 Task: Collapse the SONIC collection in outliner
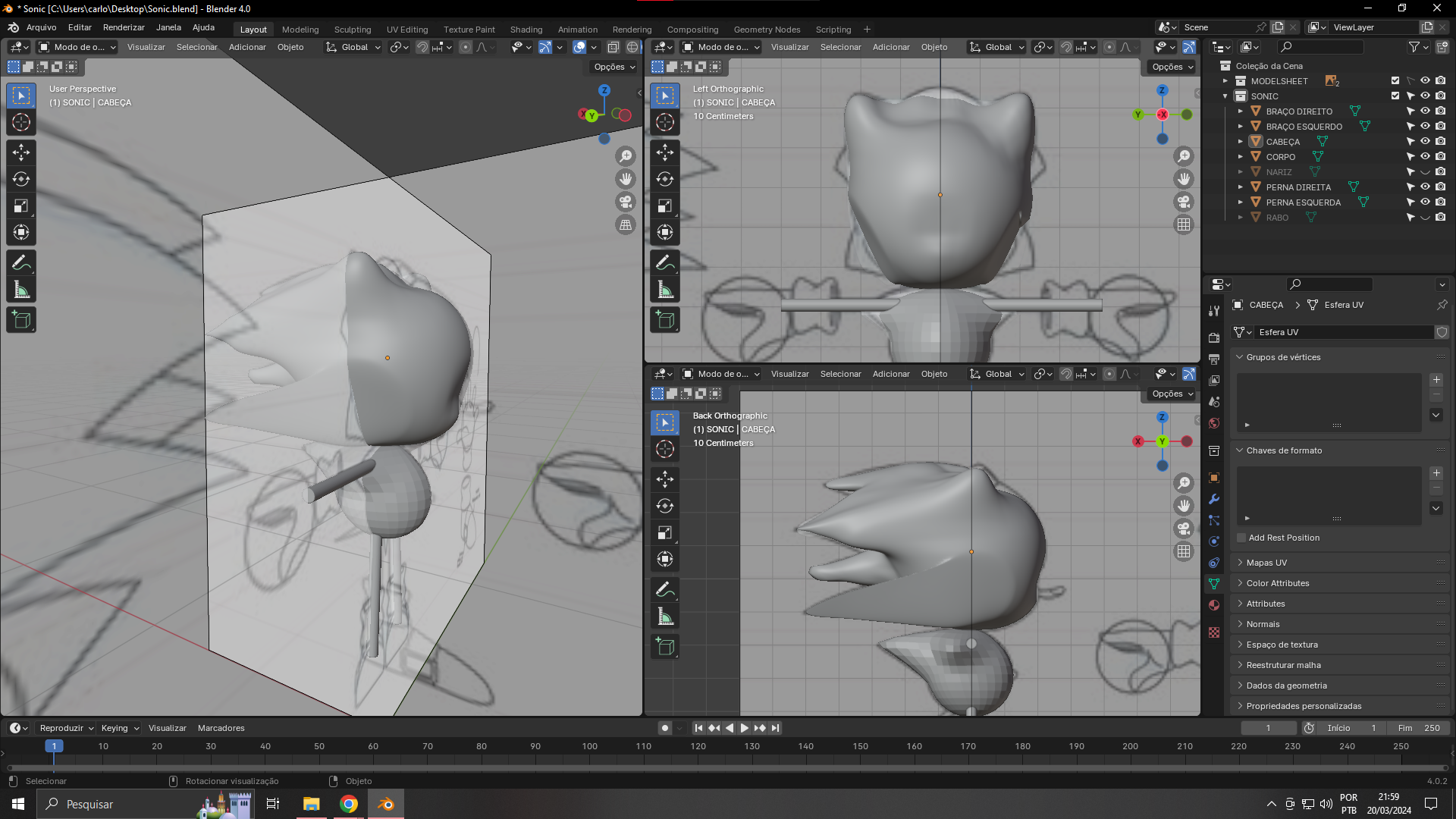tap(1225, 96)
